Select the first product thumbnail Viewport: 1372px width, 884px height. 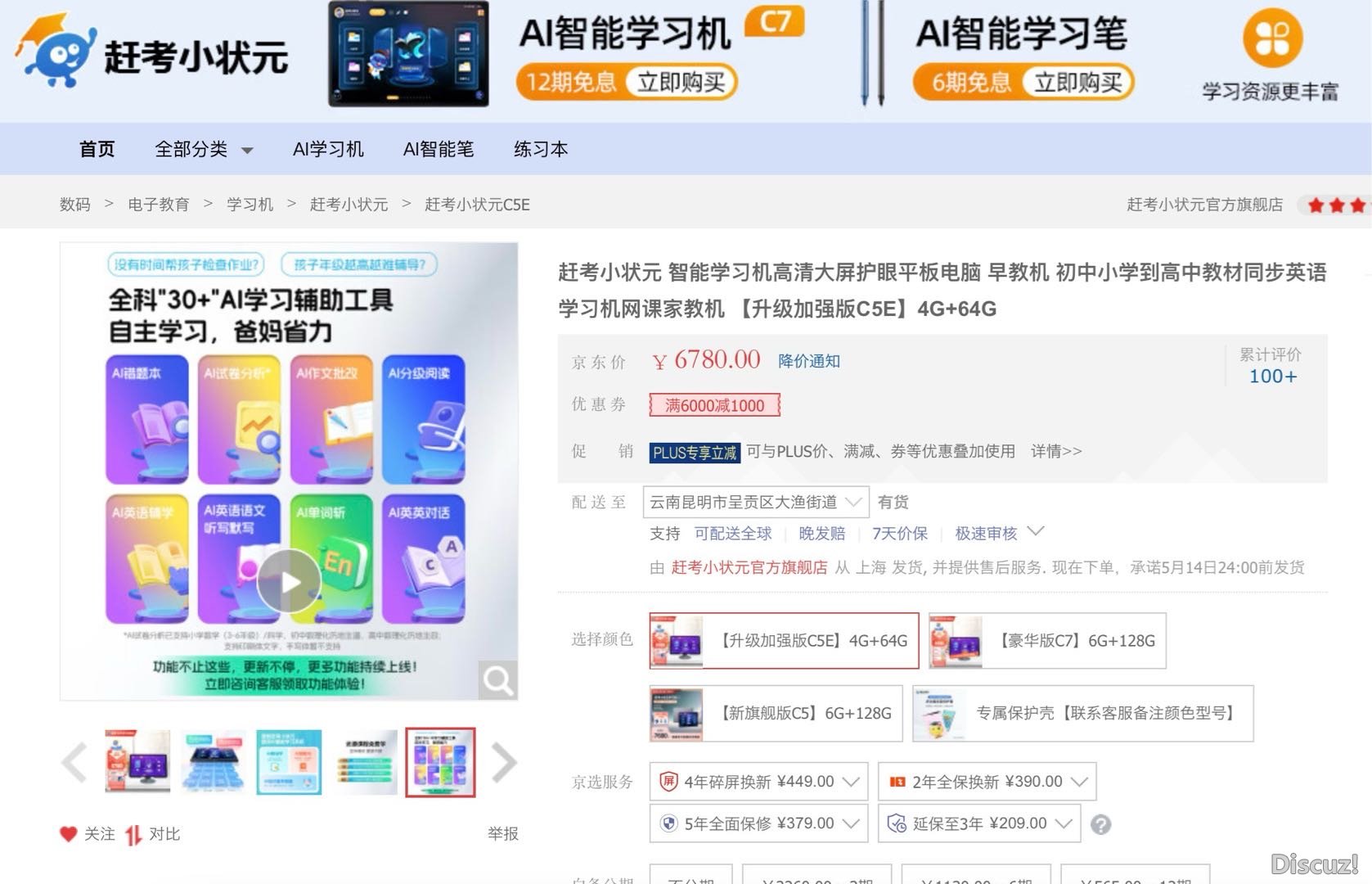(137, 762)
